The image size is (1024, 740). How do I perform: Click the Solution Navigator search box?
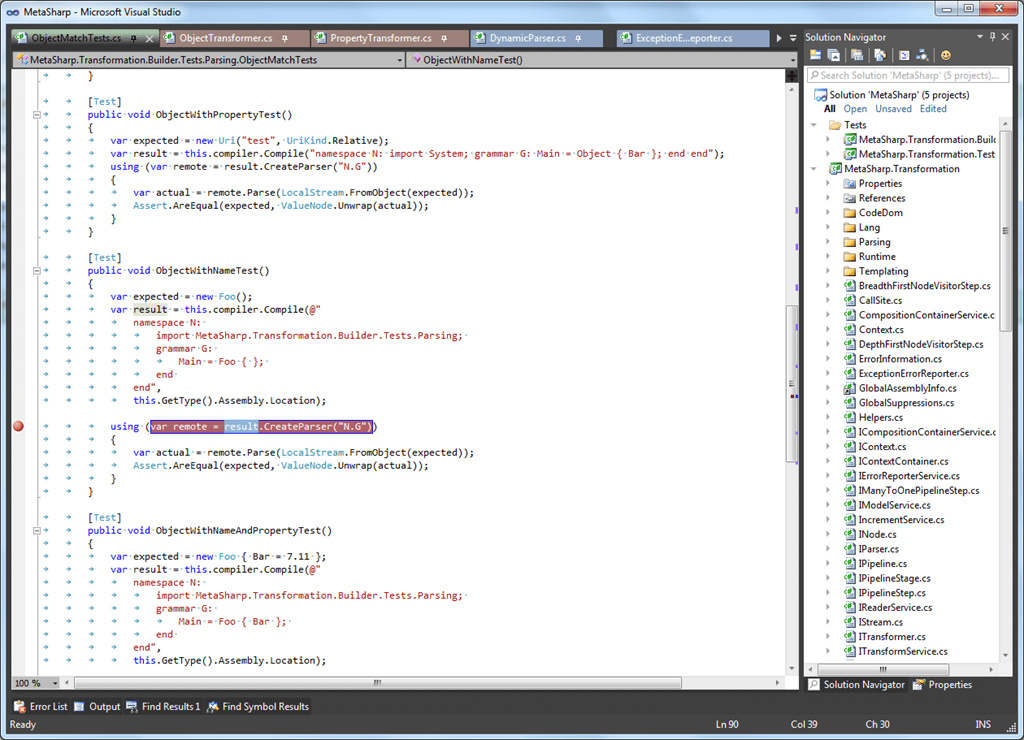point(908,75)
